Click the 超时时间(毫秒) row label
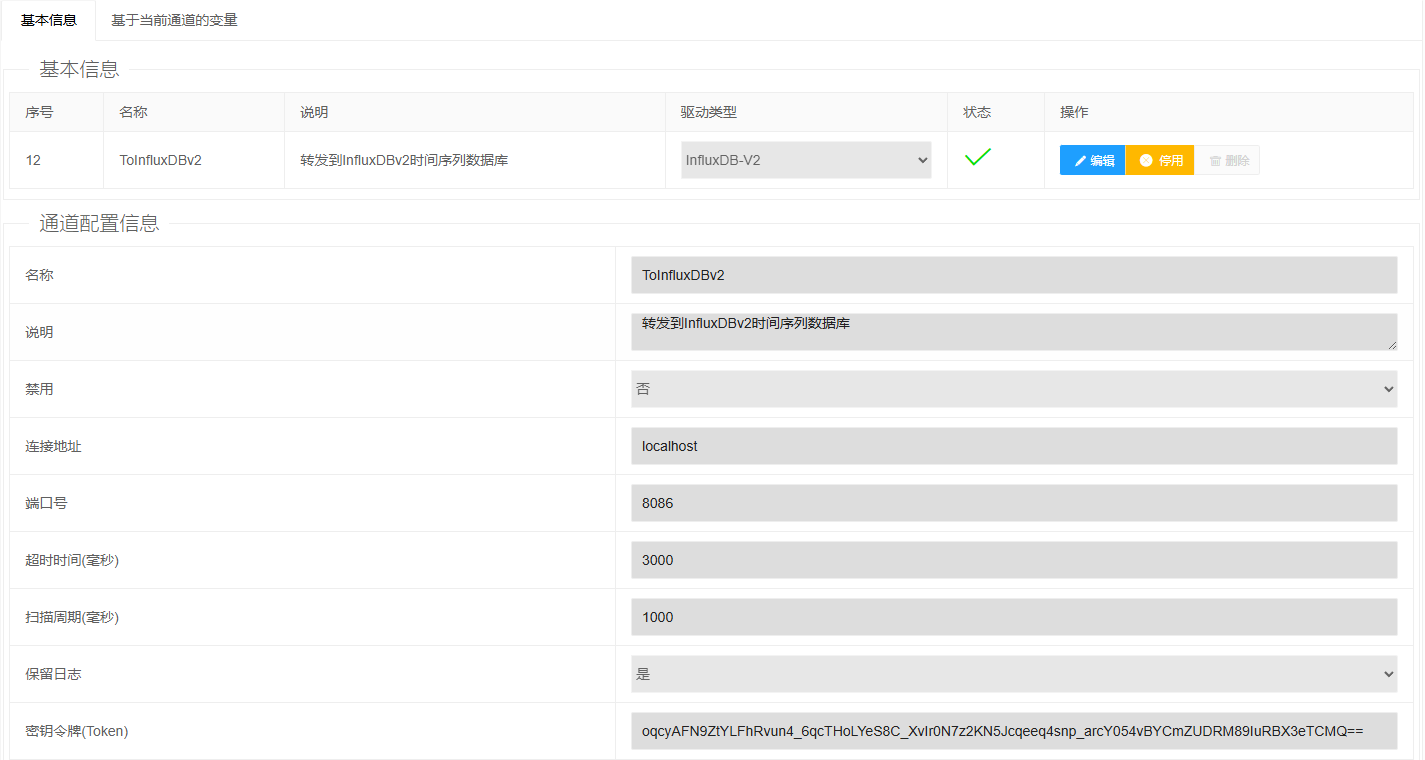The image size is (1425, 760). 72,560
